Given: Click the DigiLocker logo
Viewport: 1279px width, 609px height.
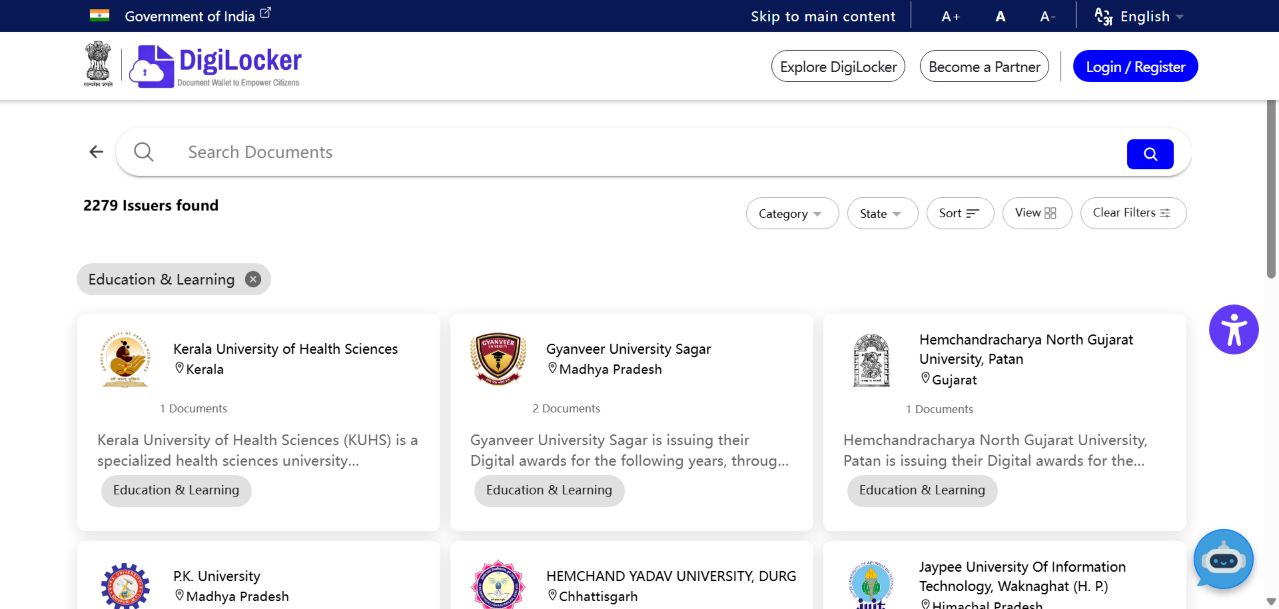Looking at the screenshot, I should 216,65.
